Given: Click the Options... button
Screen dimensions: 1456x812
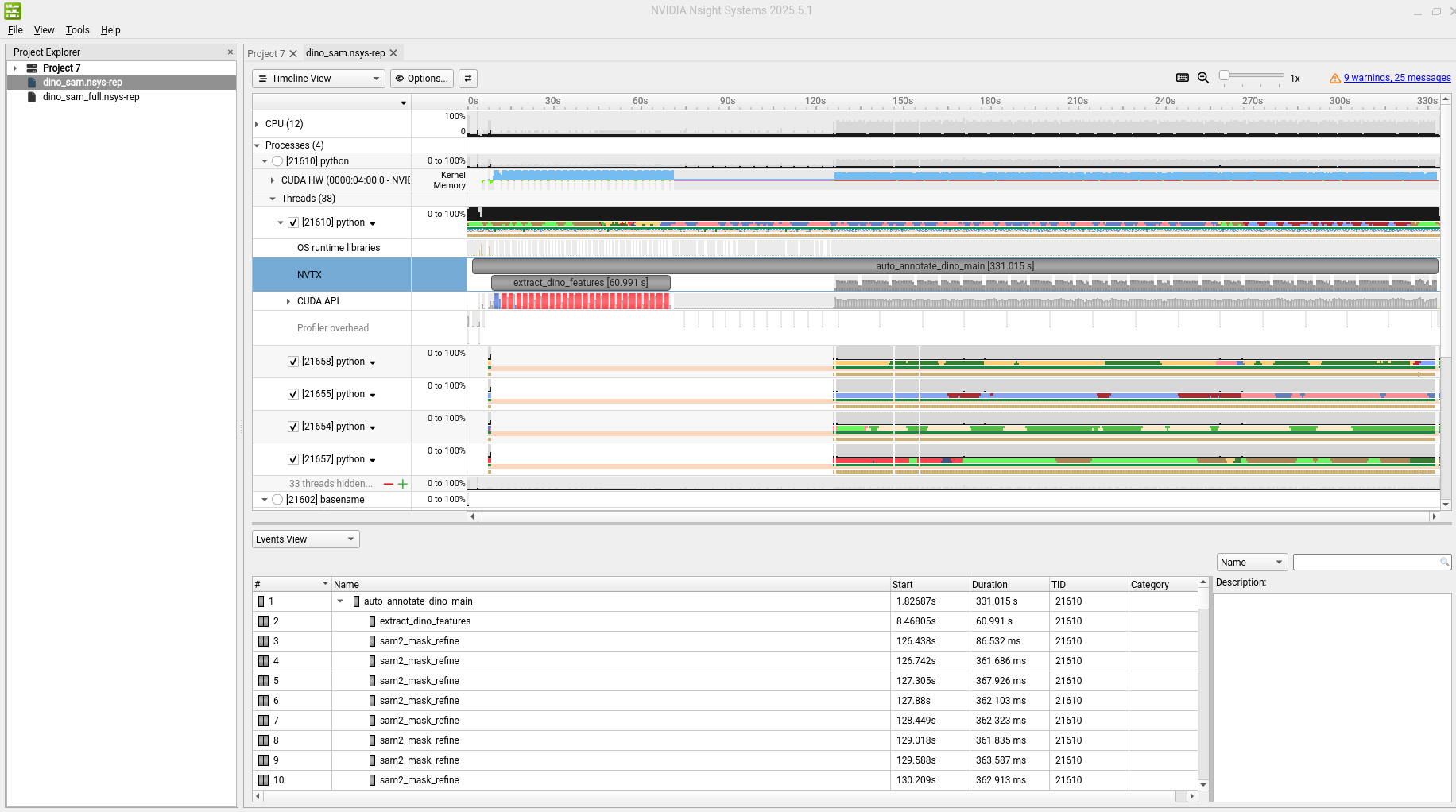Looking at the screenshot, I should coord(421,79).
